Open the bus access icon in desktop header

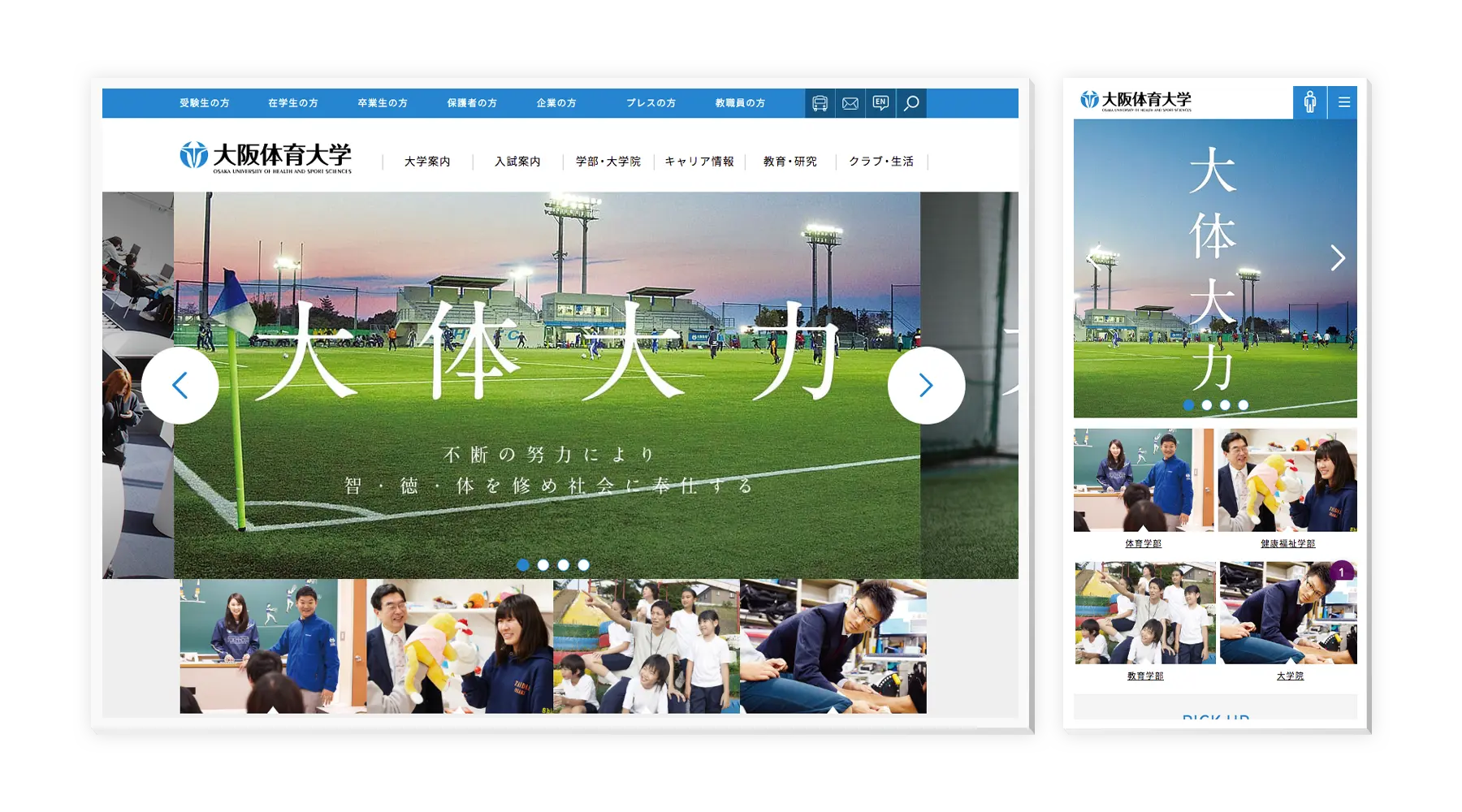820,103
